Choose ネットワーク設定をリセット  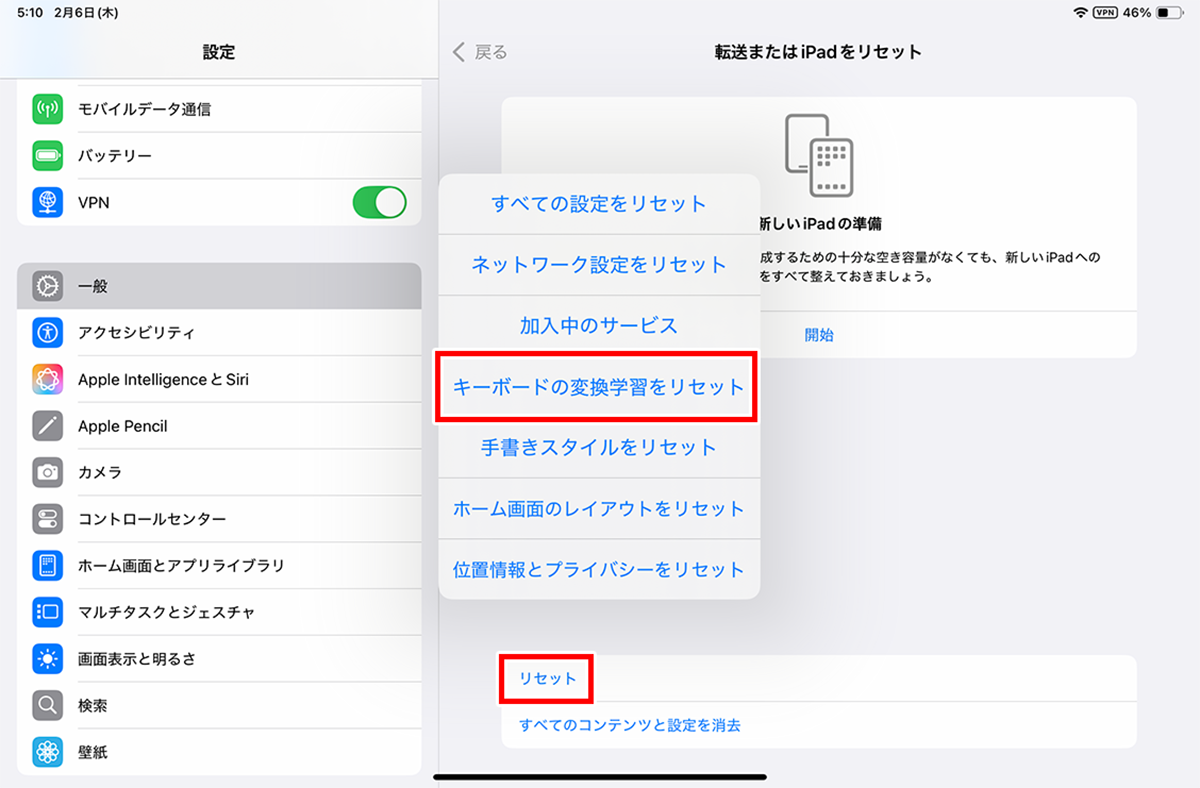coord(599,265)
